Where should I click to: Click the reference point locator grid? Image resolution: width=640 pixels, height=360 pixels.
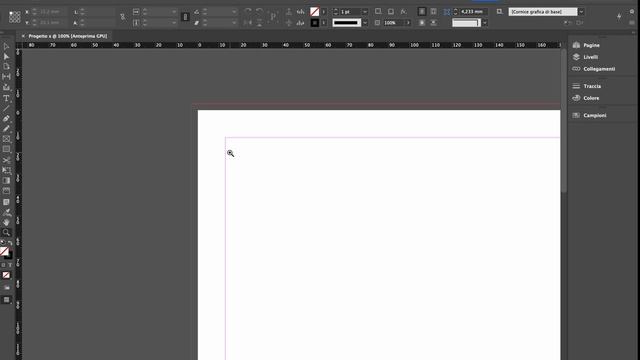tap(15, 17)
